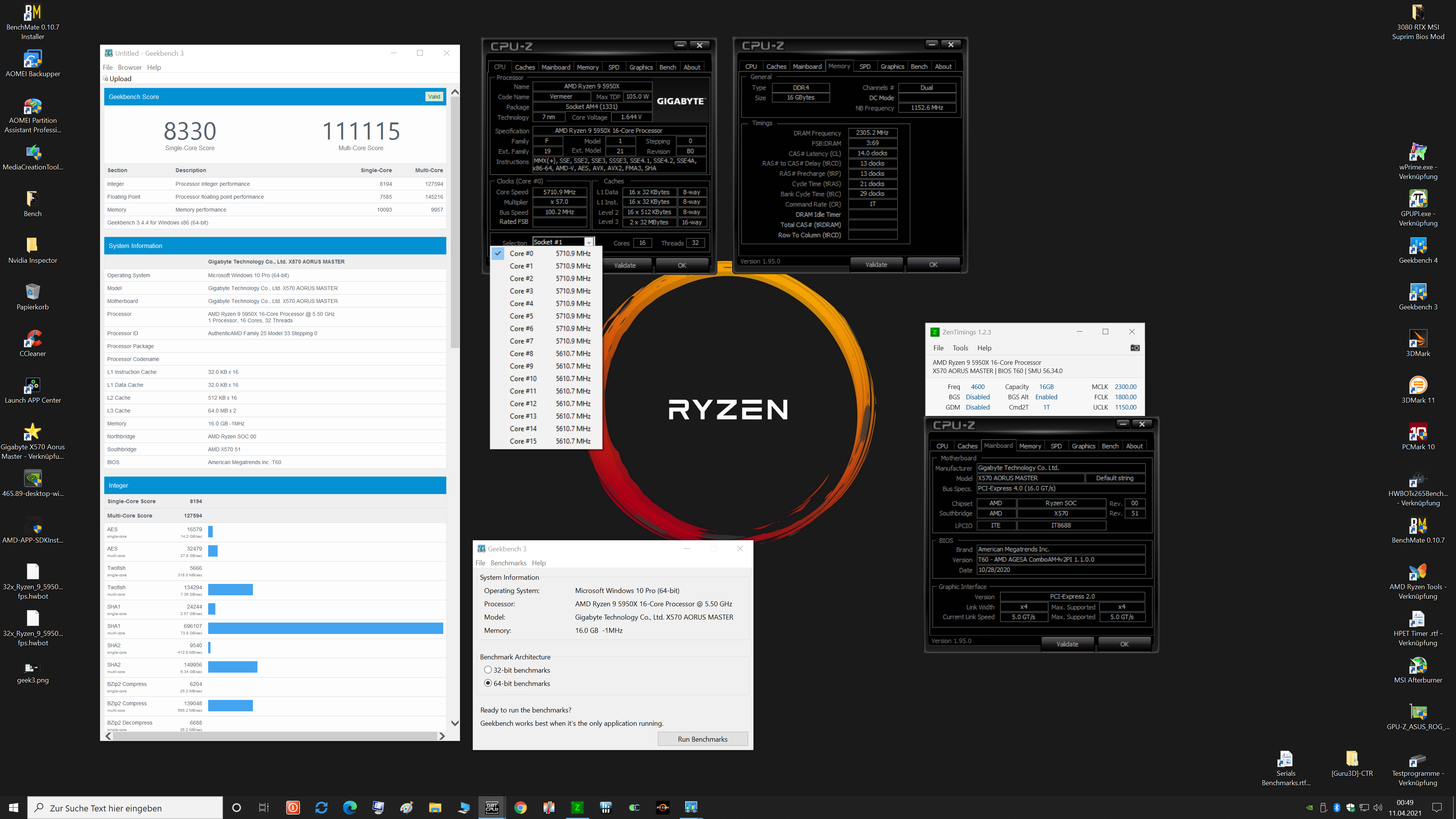Screen dimensions: 1456x819
Task: Open Nvidia Inspector desktop icon
Action: coord(33,250)
